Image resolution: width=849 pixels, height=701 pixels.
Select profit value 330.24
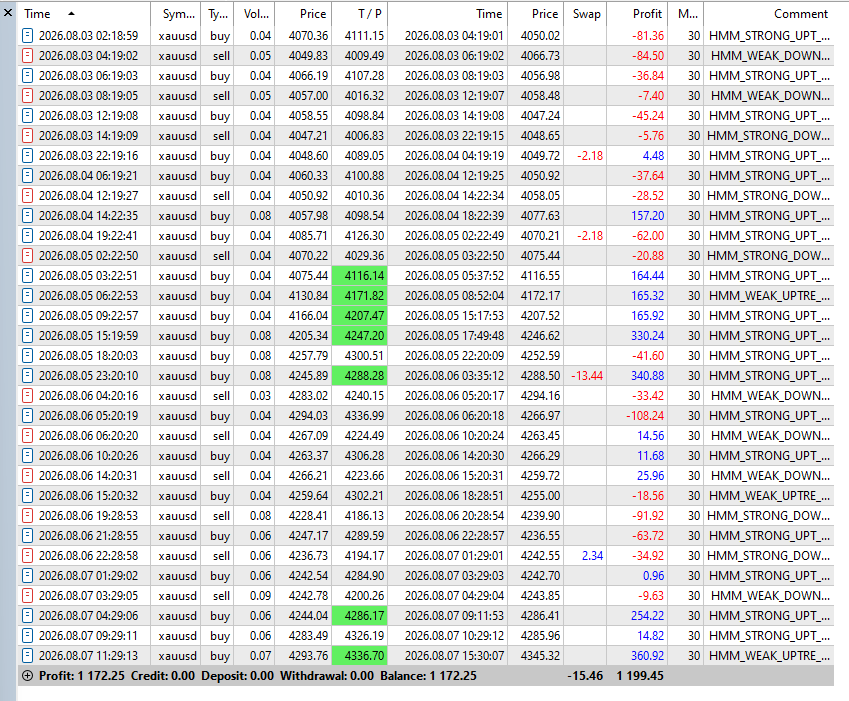tap(648, 336)
